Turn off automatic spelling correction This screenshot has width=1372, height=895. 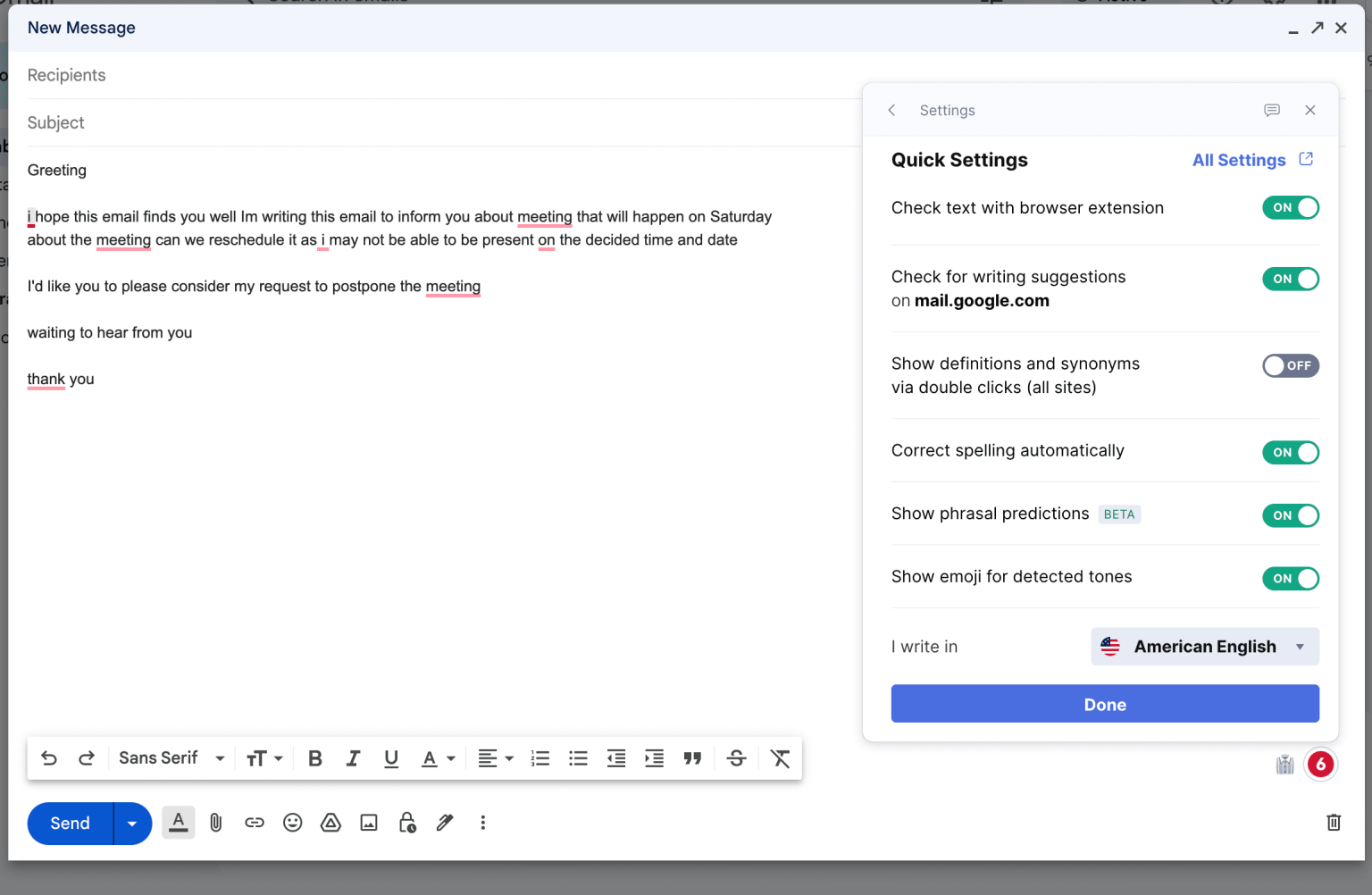(1290, 452)
